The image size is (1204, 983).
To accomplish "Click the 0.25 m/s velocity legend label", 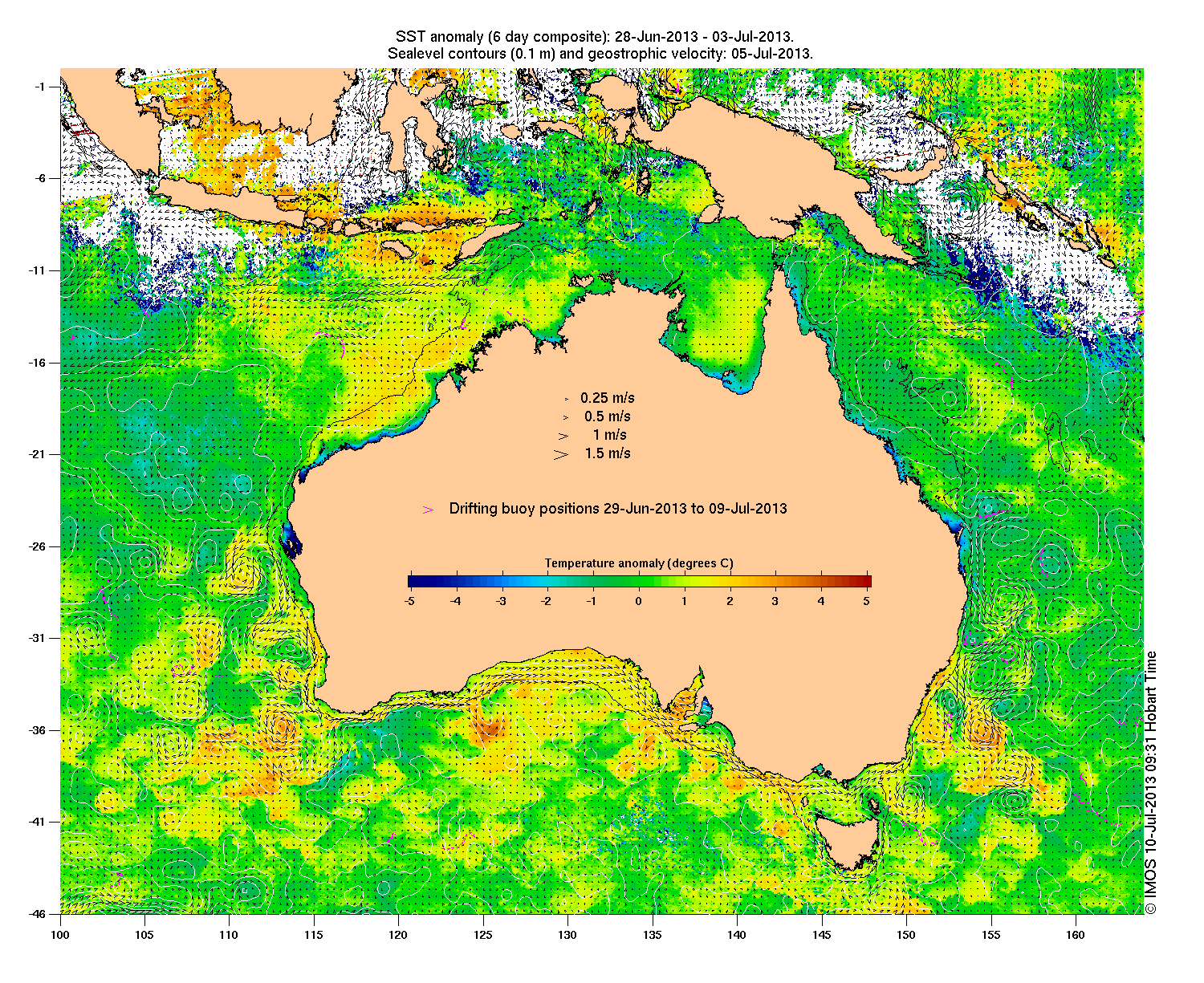I will (608, 398).
